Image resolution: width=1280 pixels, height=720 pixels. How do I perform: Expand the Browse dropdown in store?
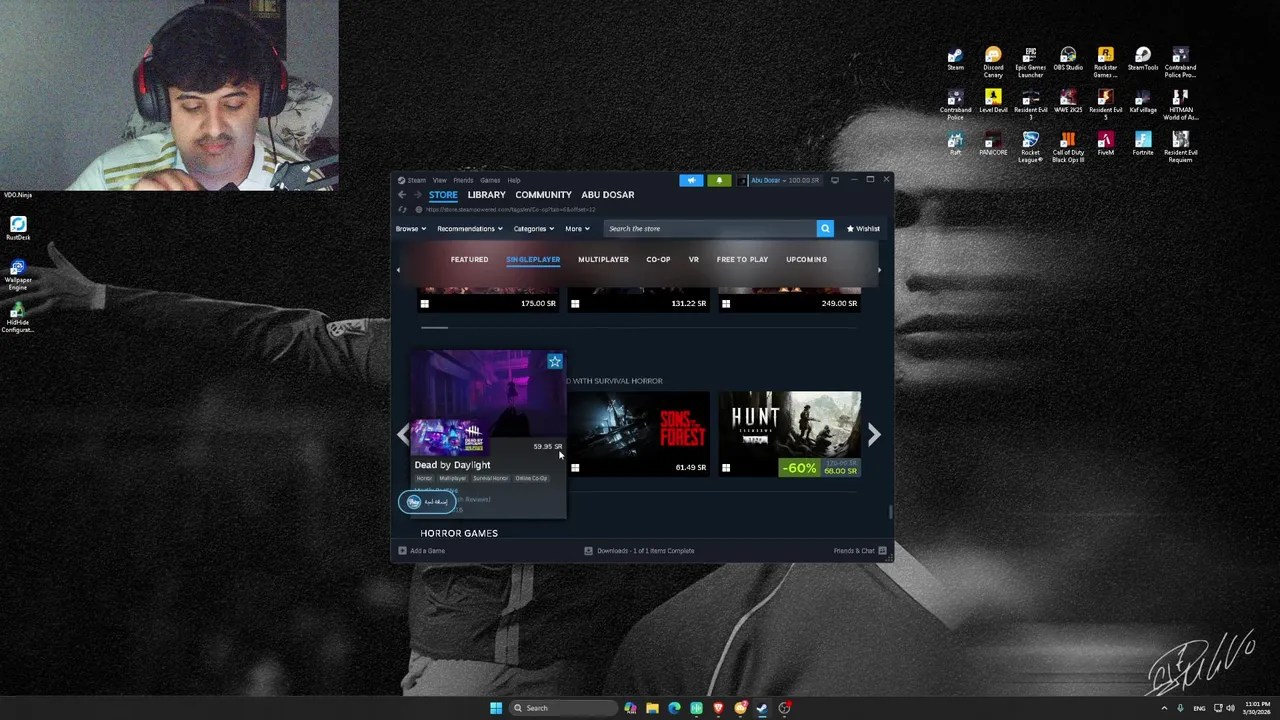pos(410,229)
